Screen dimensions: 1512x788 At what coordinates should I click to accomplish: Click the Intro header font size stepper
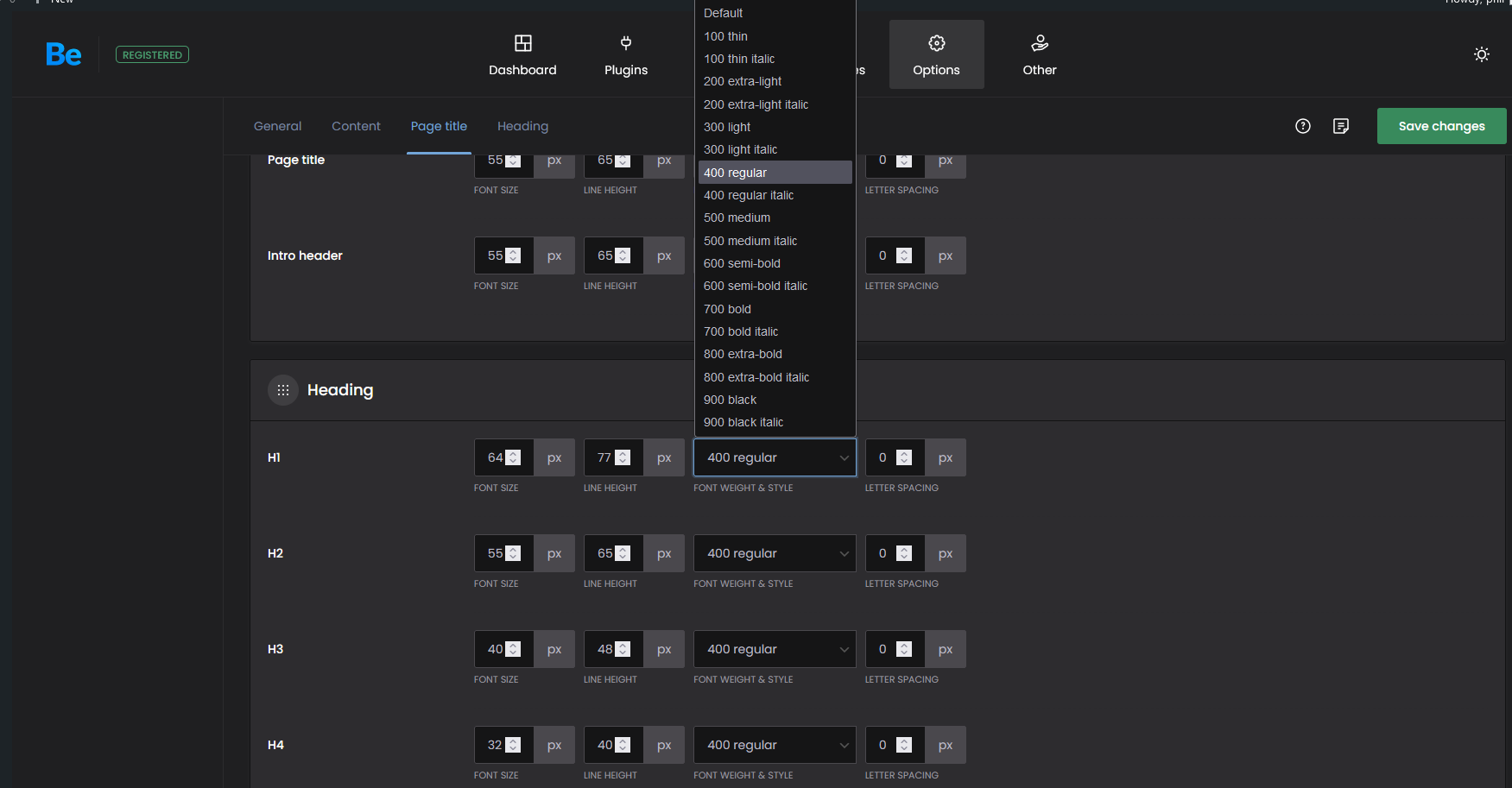[x=513, y=255]
